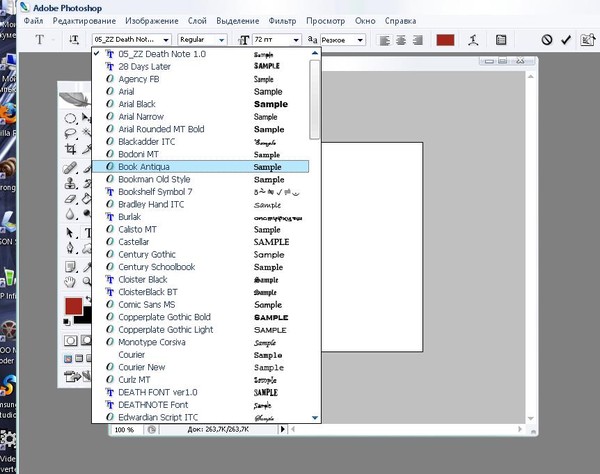Viewport: 600px width, 474px height.
Task: Click the font size icon beside 72 pt
Action: click(x=244, y=40)
